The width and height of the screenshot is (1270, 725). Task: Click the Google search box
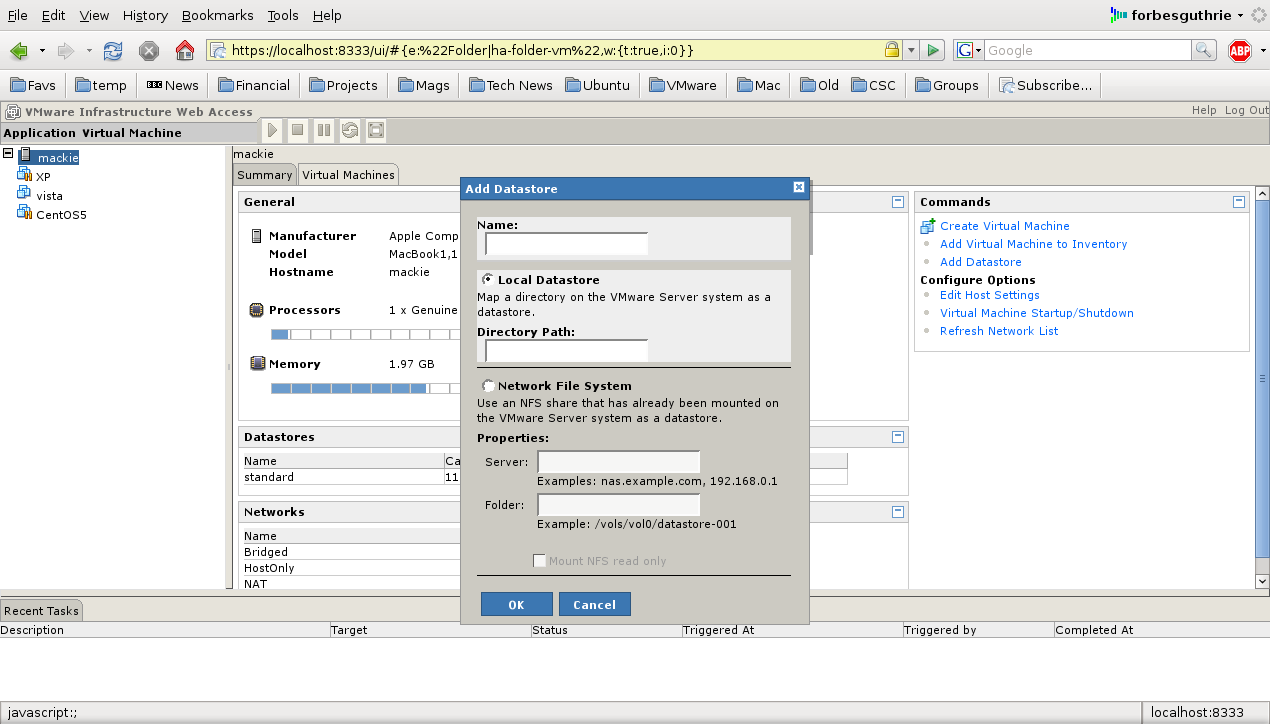[x=1088, y=50]
